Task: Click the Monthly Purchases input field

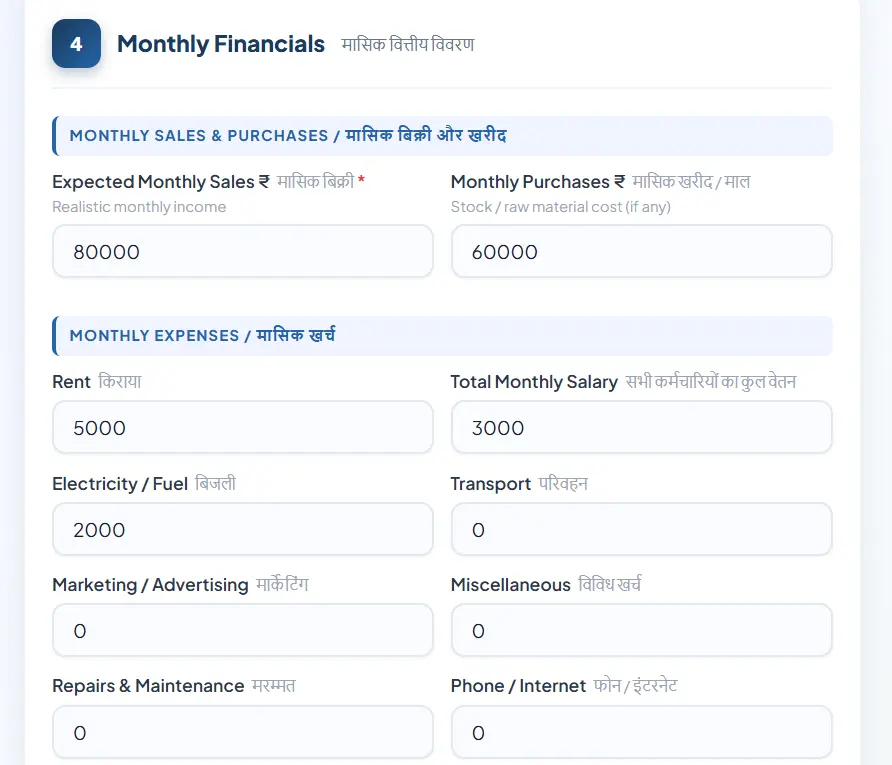Action: coord(642,251)
